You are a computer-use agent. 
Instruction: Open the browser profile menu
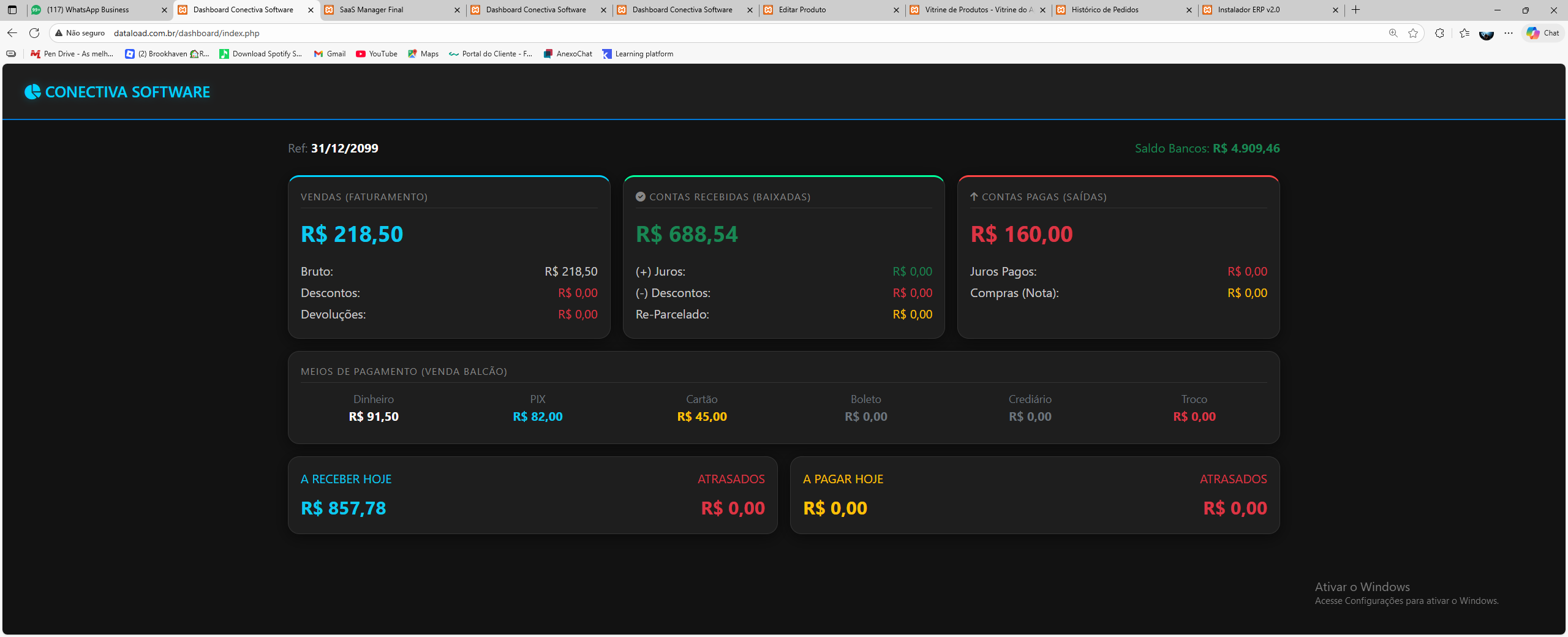[x=1487, y=33]
